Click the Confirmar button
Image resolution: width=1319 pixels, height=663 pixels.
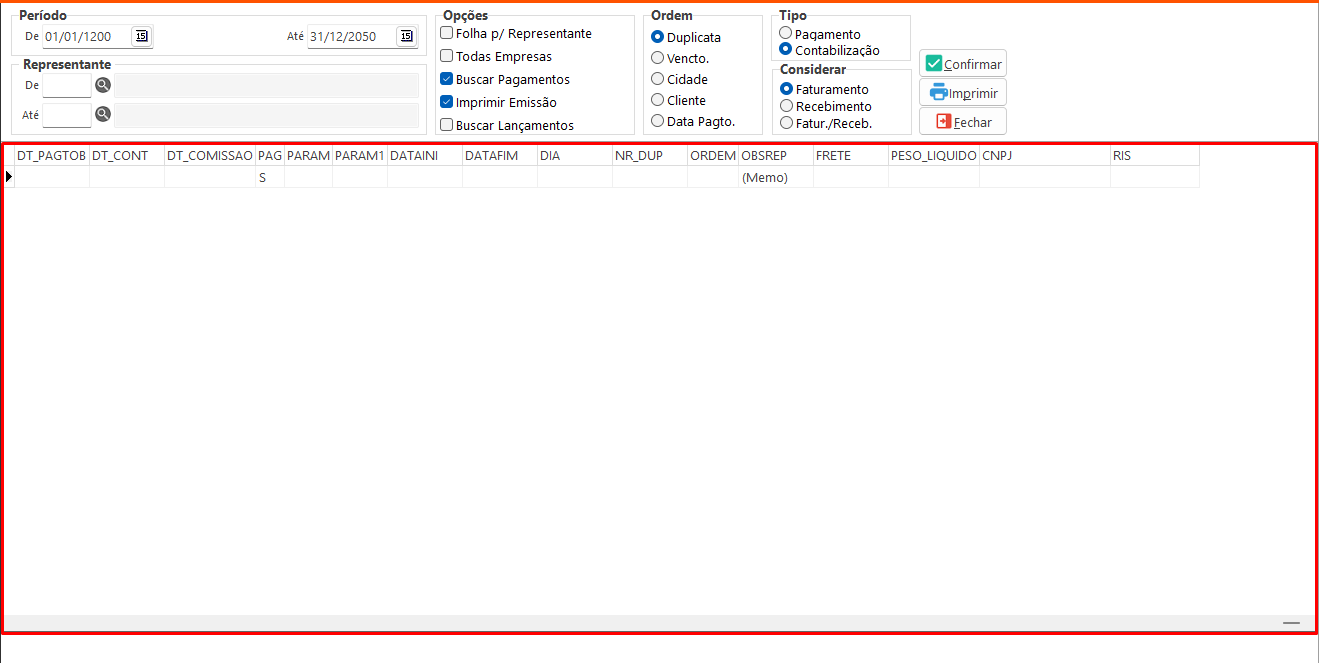[962, 64]
